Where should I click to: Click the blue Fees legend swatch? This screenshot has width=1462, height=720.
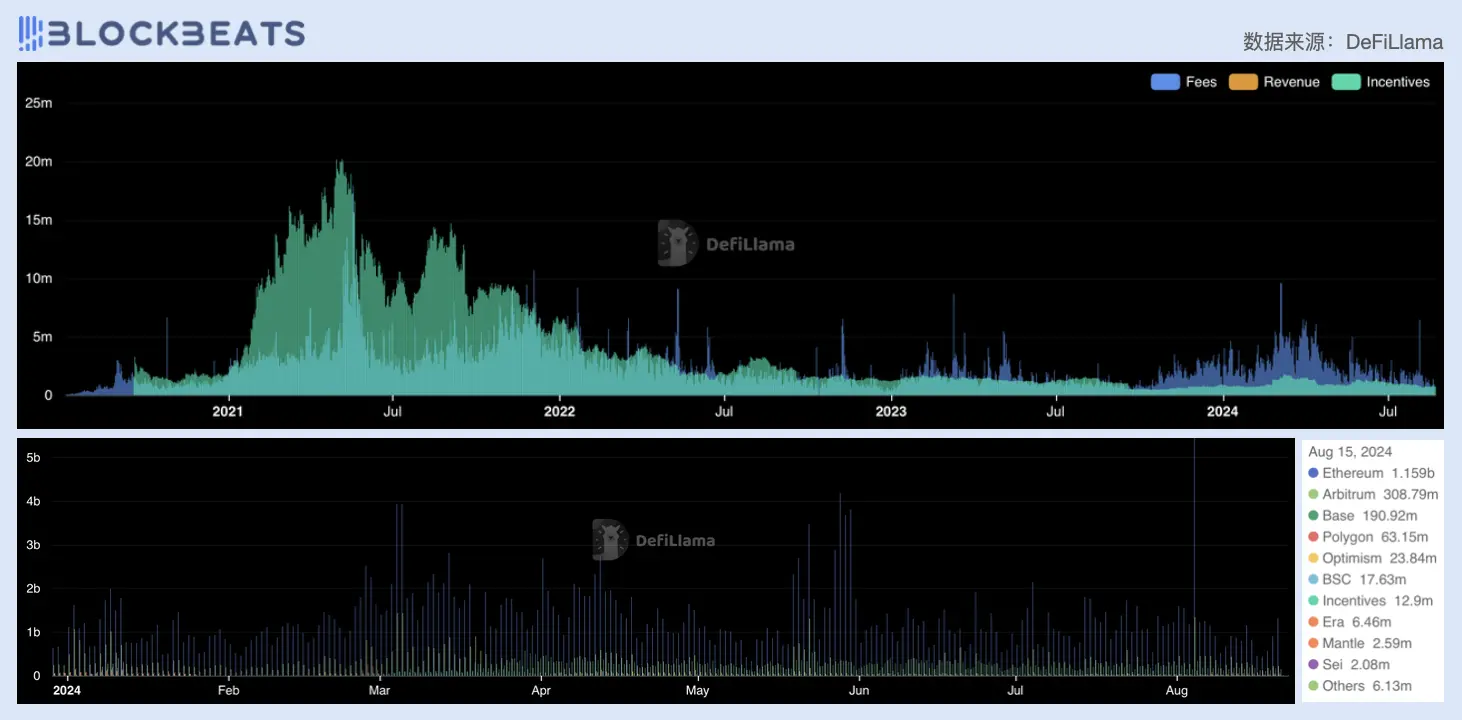tap(1165, 82)
